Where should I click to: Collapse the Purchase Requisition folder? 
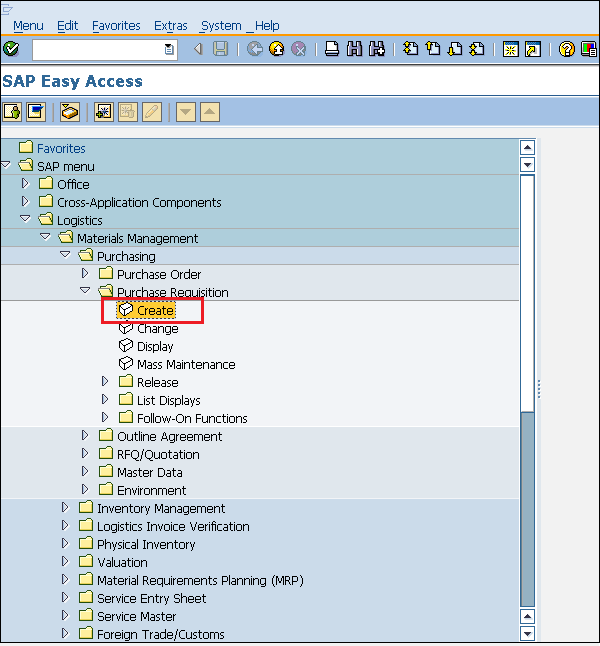pyautogui.click(x=85, y=290)
